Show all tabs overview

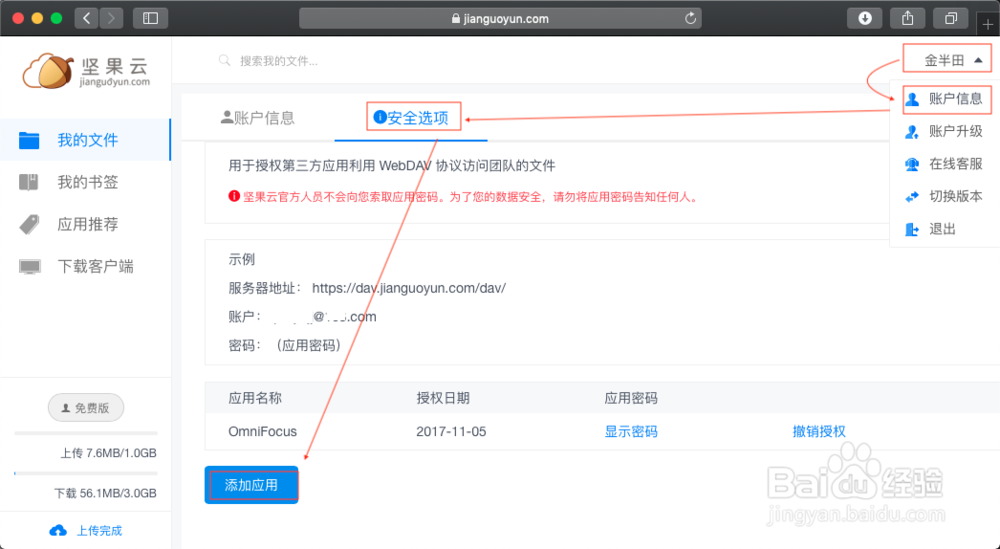(951, 18)
